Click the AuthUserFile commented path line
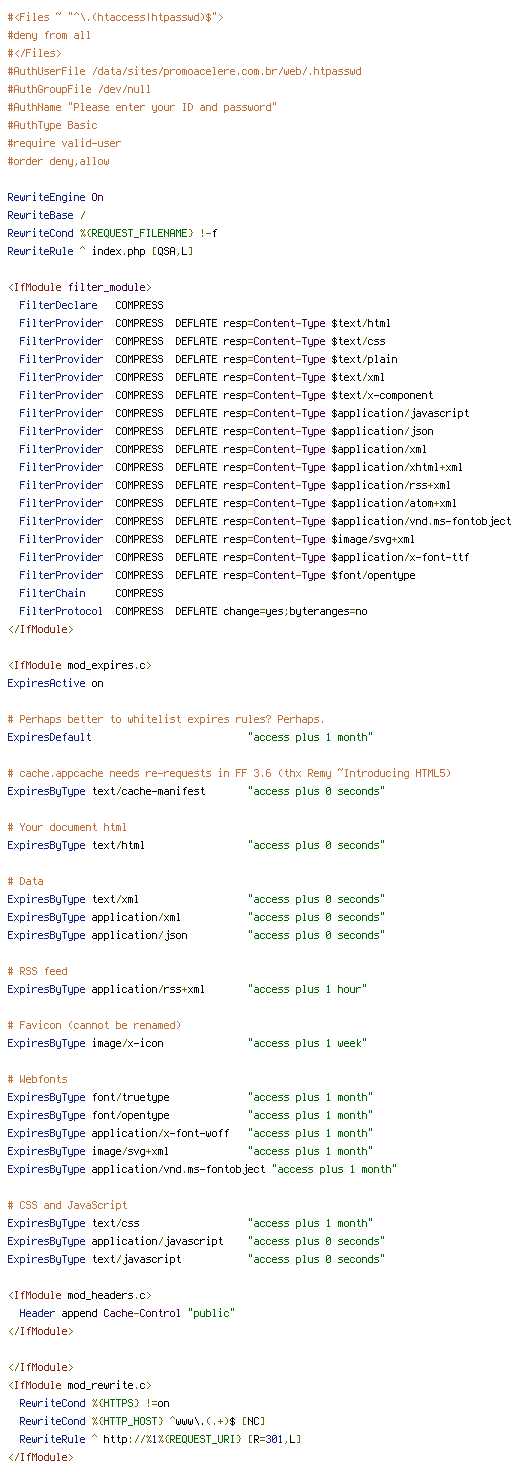The image size is (520, 1474). point(184,71)
